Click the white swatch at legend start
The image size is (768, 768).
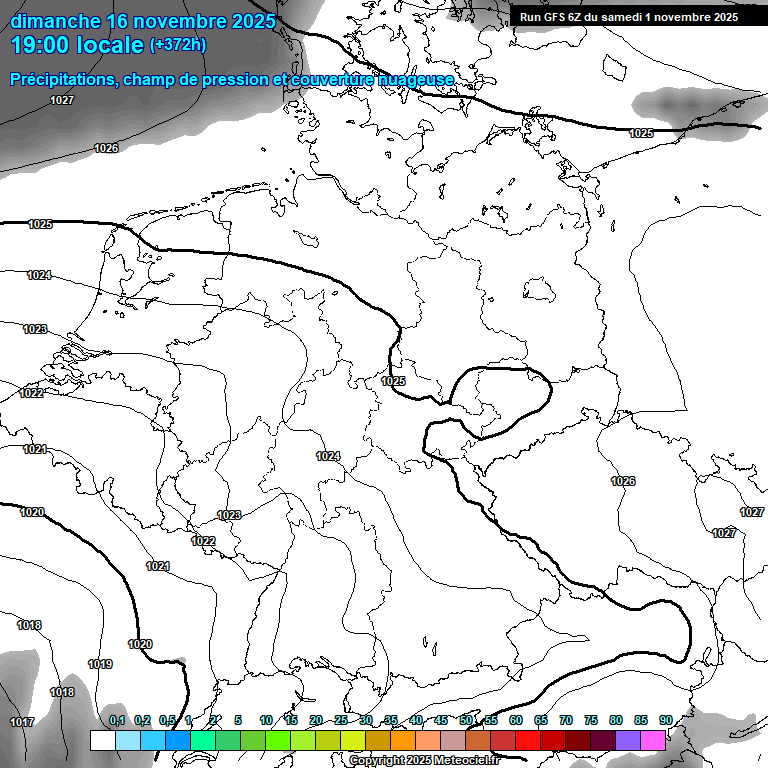(x=102, y=740)
